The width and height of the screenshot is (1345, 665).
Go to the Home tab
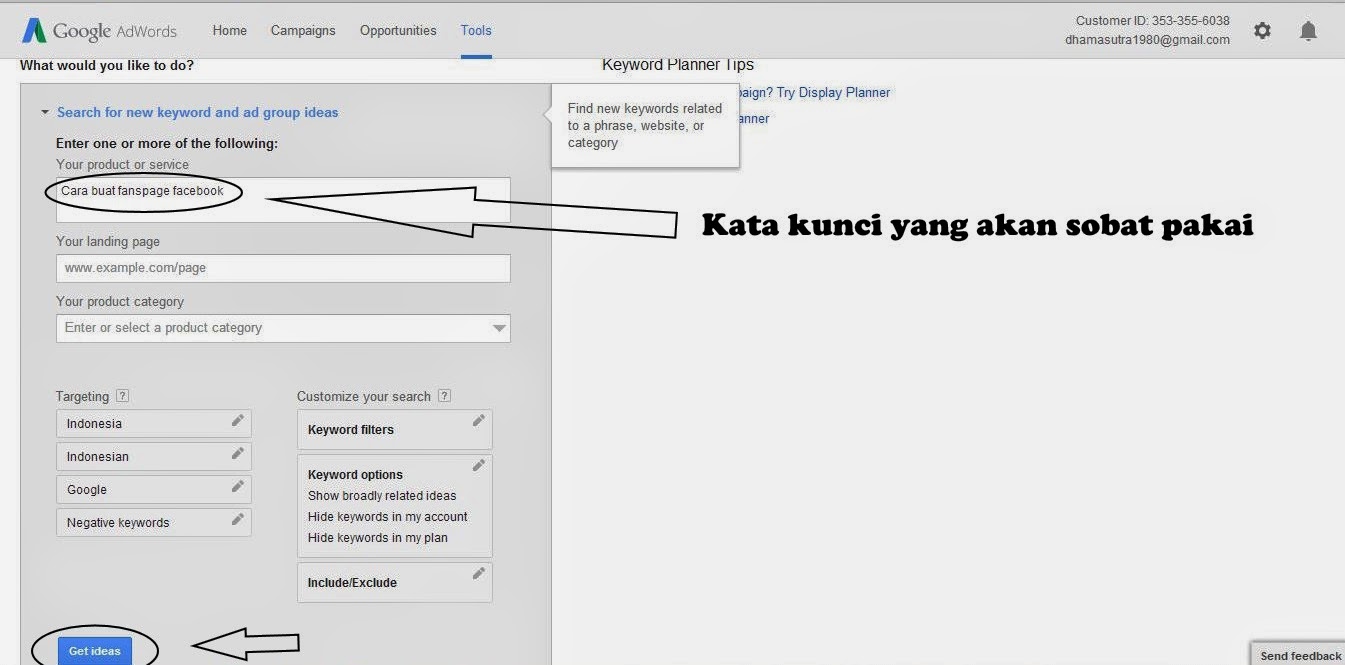tap(229, 30)
